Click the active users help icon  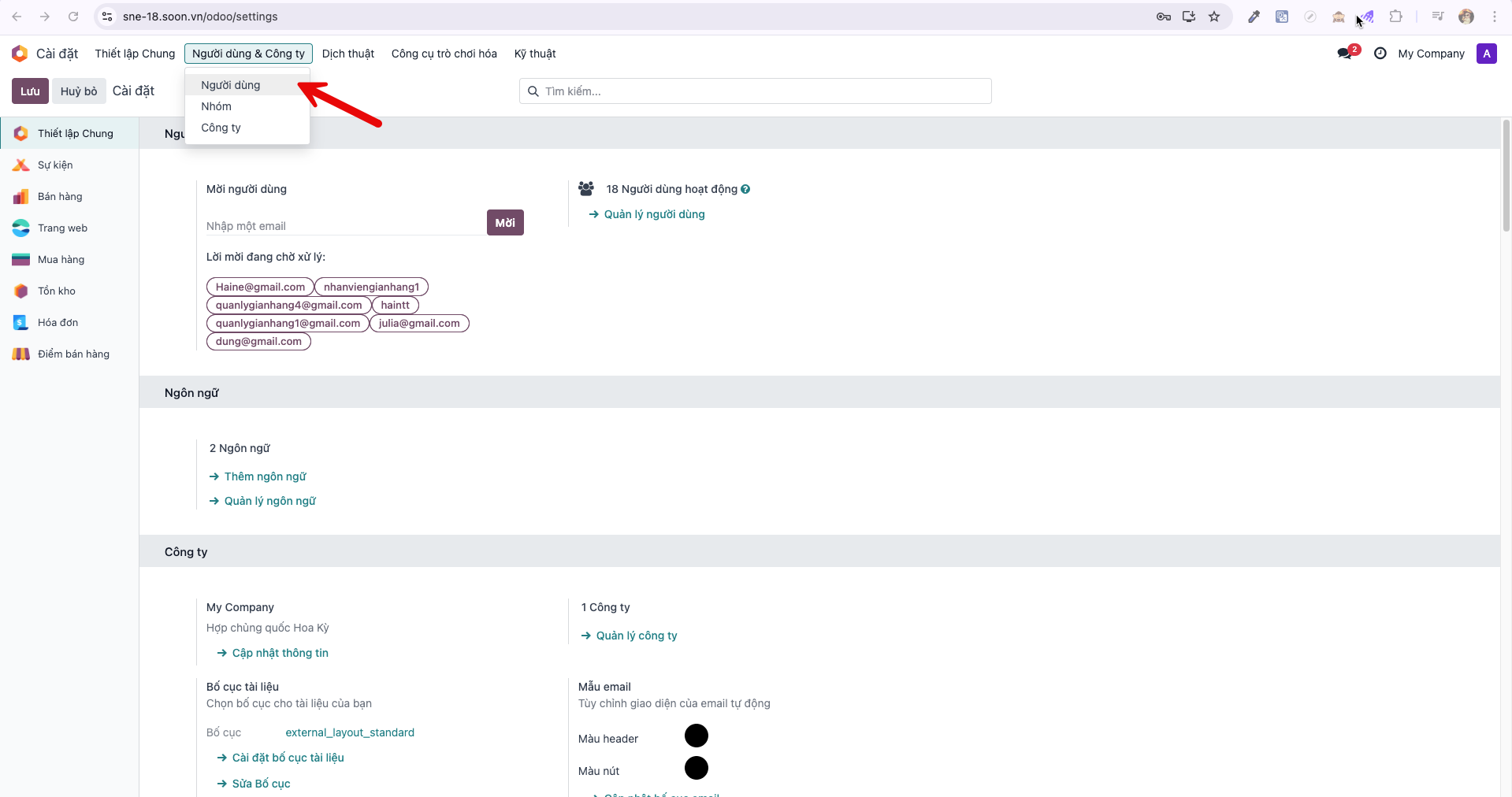coord(745,189)
